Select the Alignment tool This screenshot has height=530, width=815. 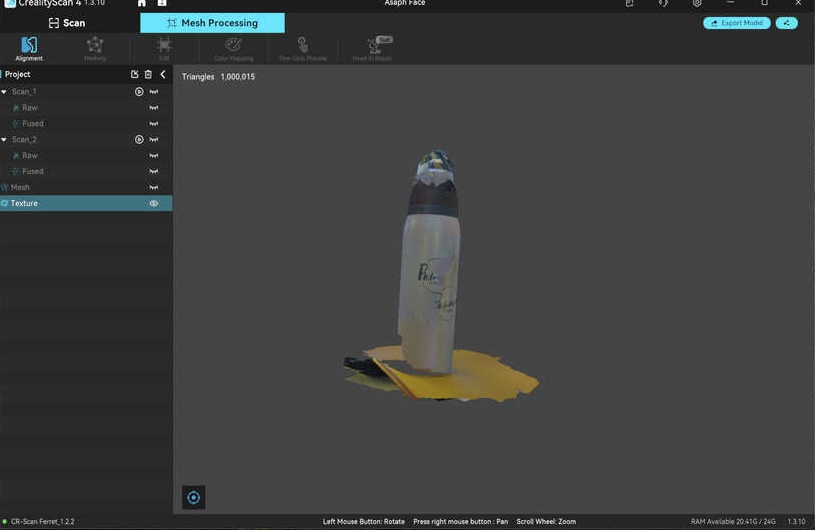29,48
